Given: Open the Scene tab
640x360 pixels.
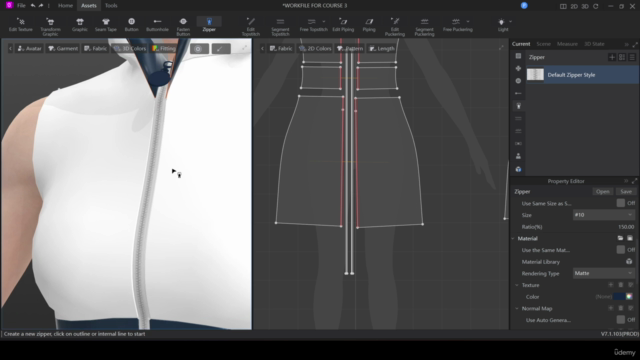Looking at the screenshot, I should [x=543, y=44].
